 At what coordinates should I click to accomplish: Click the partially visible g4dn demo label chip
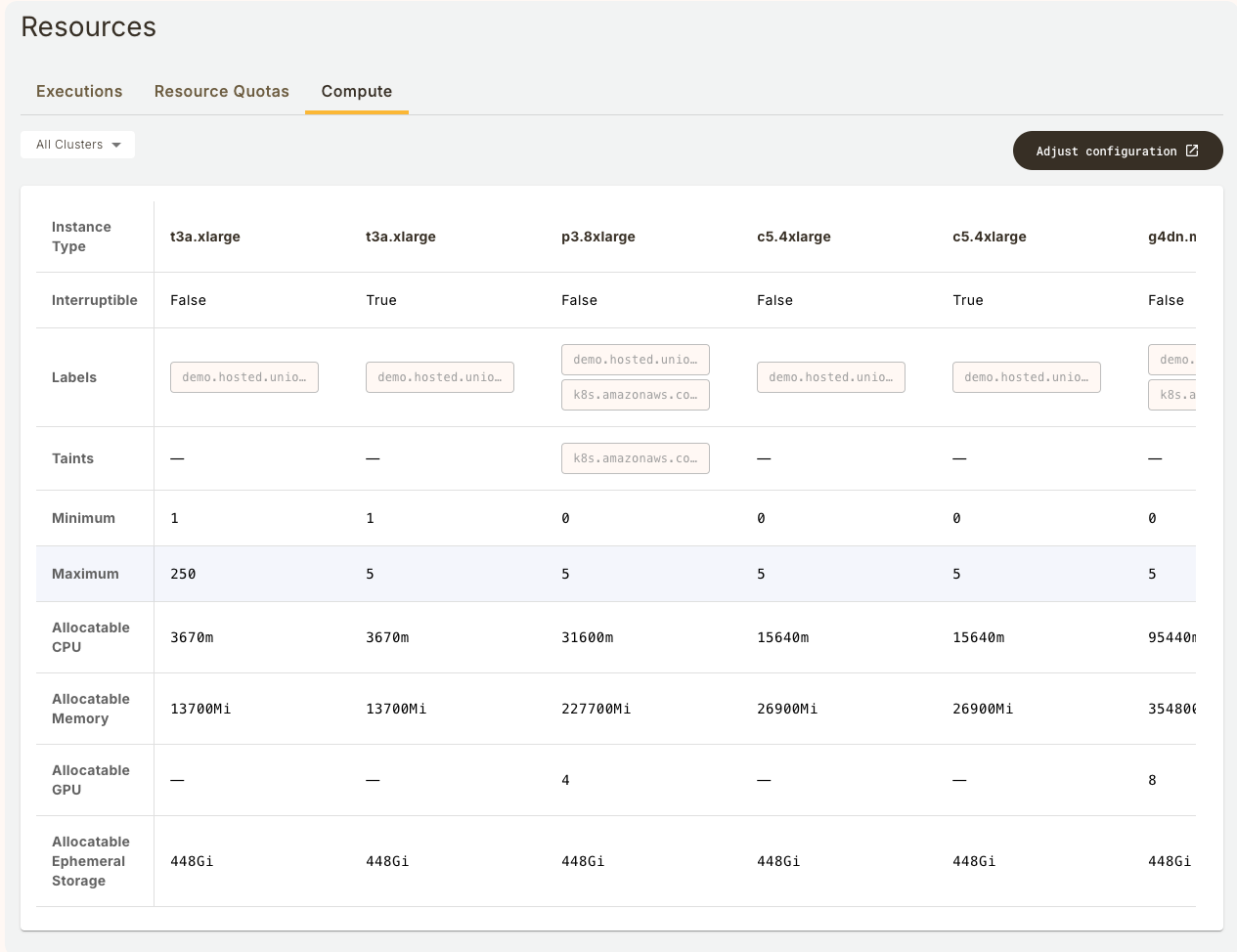pyautogui.click(x=1172, y=360)
